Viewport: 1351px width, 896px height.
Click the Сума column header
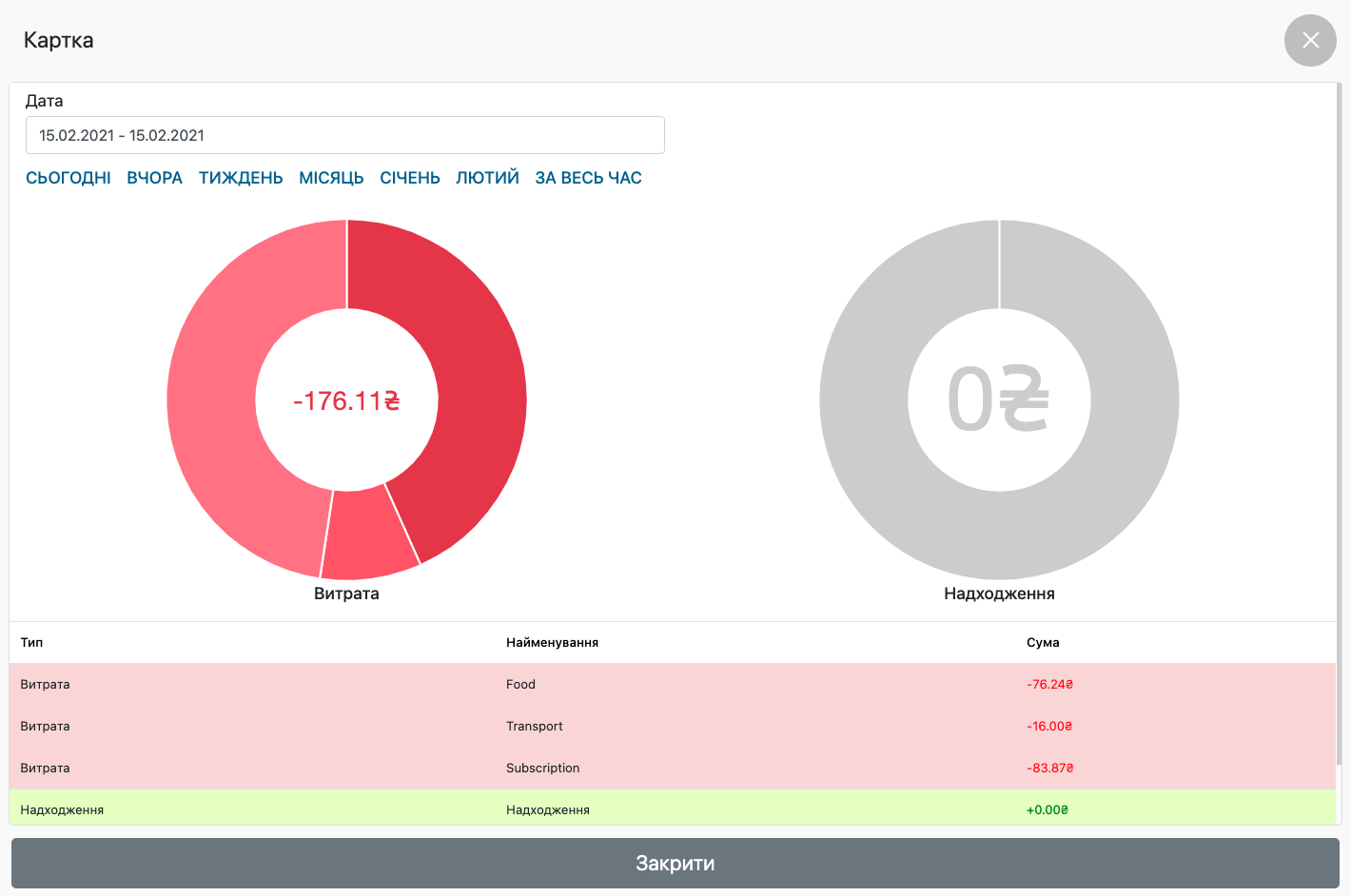click(1043, 643)
